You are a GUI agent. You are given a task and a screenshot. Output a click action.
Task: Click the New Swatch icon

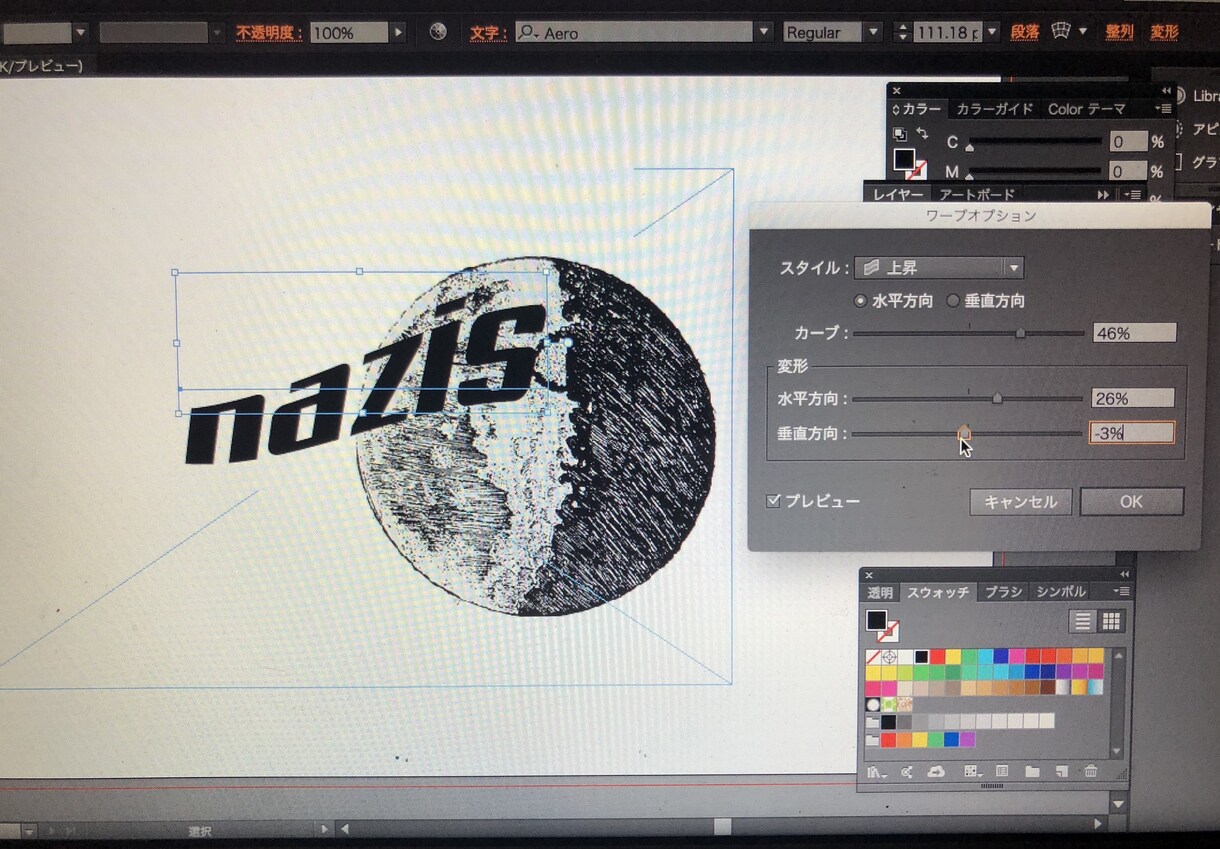[1062, 772]
